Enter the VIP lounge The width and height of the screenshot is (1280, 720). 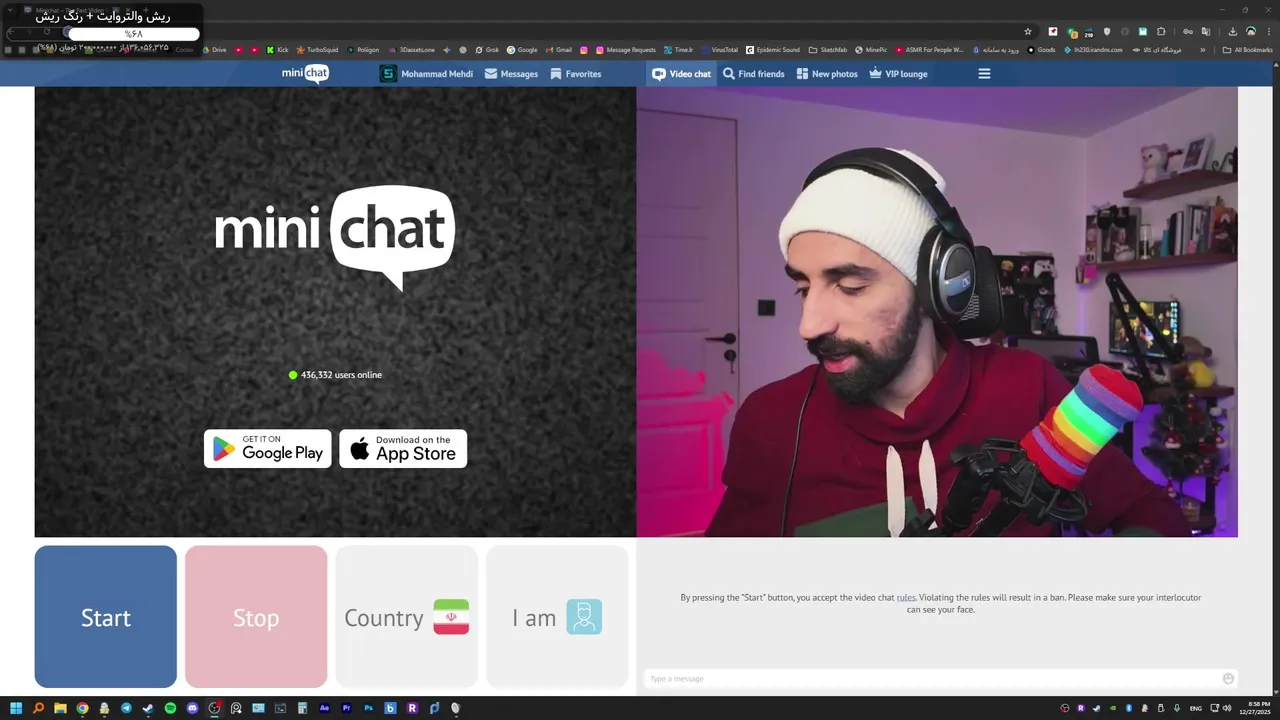tap(898, 74)
